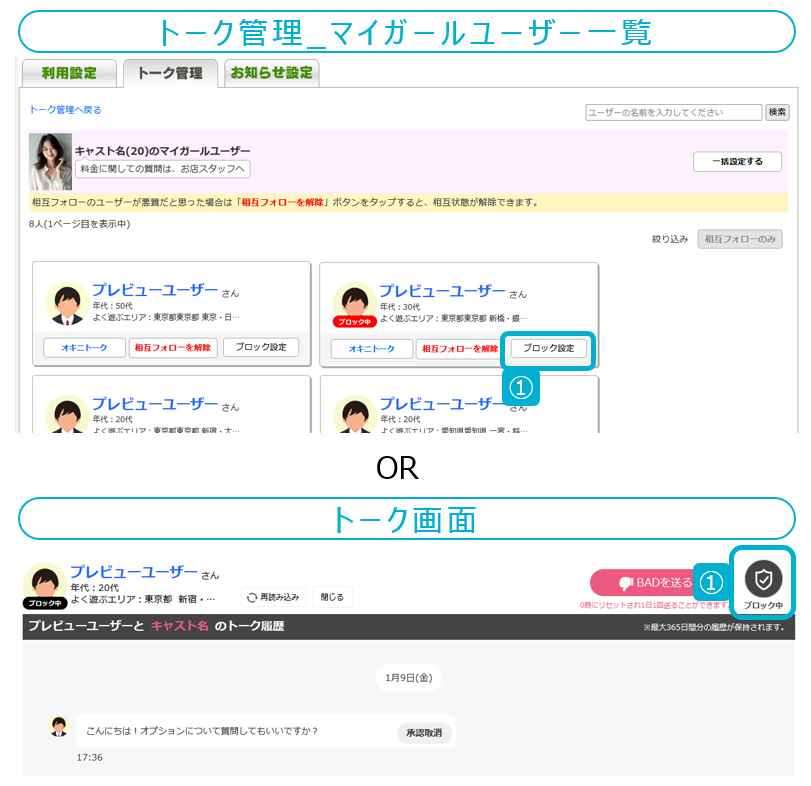Click the cast profile photo thumbnail
The height and width of the screenshot is (786, 811).
click(x=50, y=161)
